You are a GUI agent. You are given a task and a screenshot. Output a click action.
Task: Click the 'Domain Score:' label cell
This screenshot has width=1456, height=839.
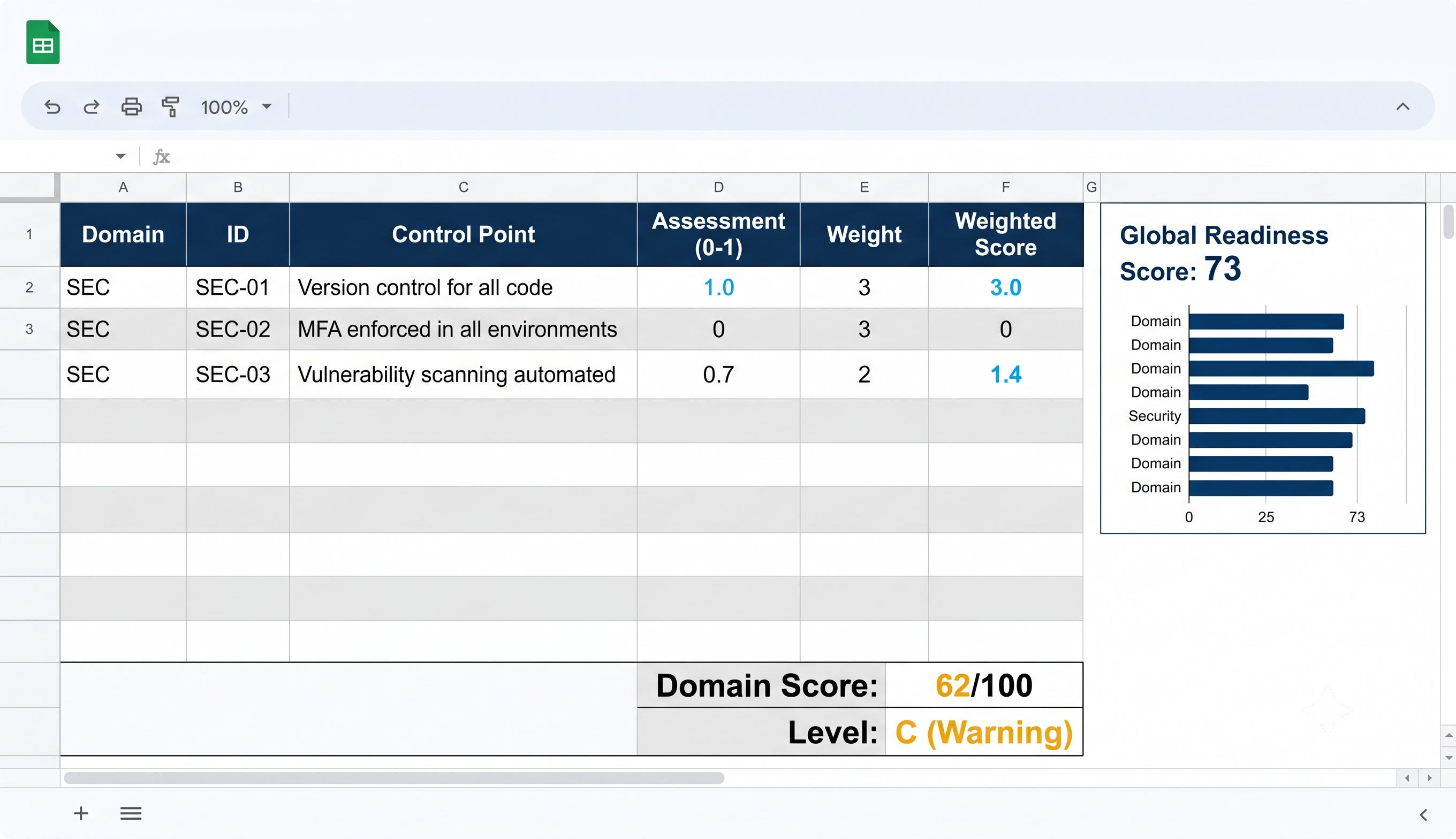click(x=761, y=685)
